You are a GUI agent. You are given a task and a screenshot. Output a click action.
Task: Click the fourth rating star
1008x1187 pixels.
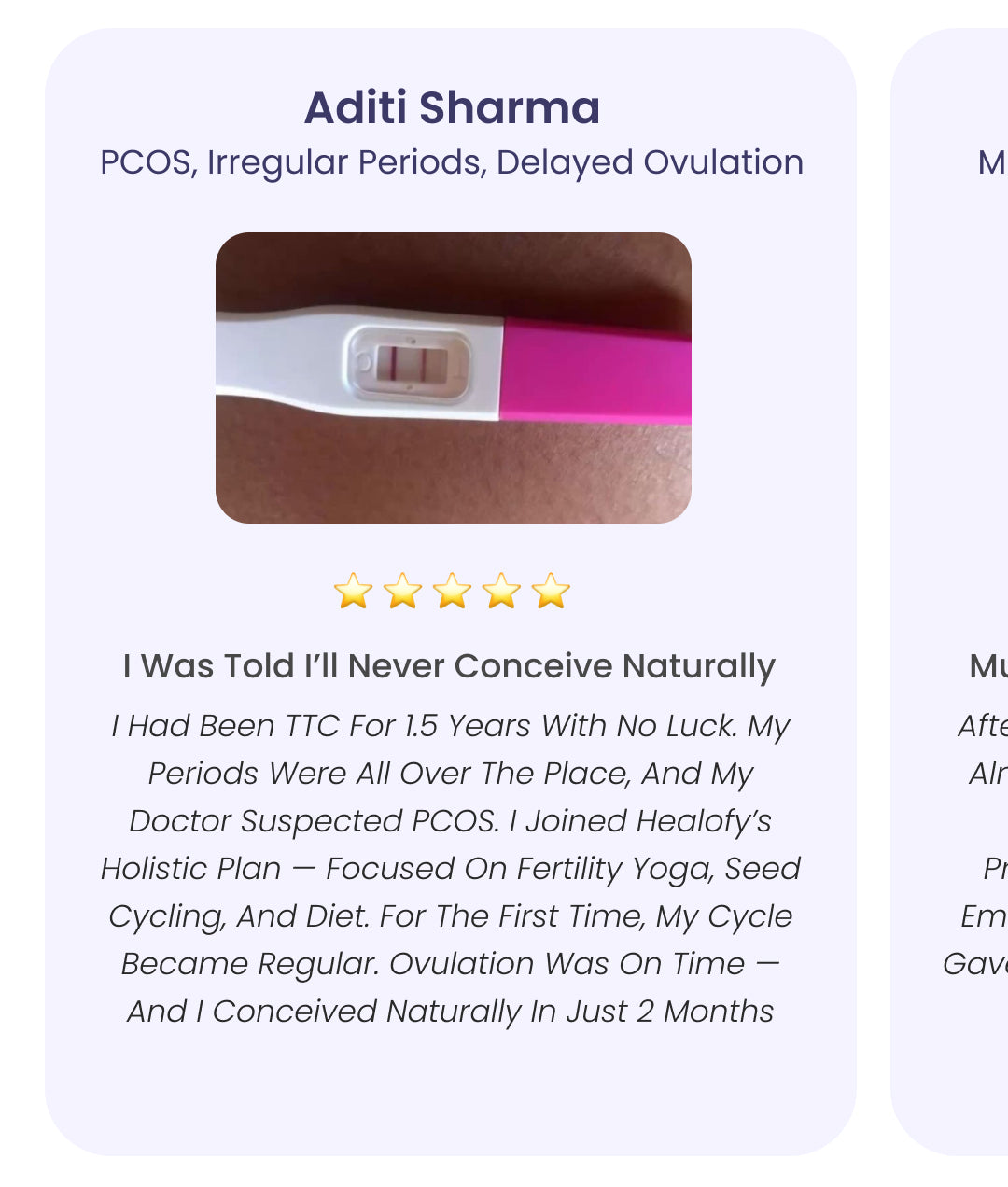click(x=502, y=591)
